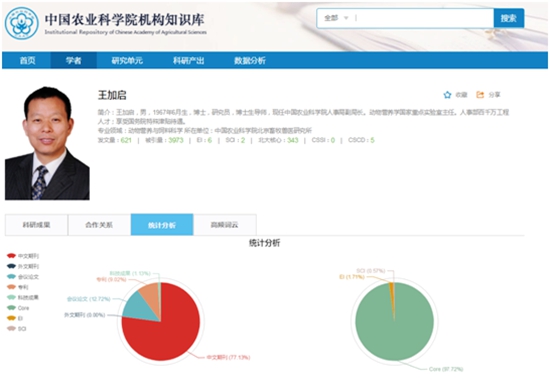This screenshot has width=550, height=389.
Task: Click the 北大核心 count 343
Action: tap(293, 140)
